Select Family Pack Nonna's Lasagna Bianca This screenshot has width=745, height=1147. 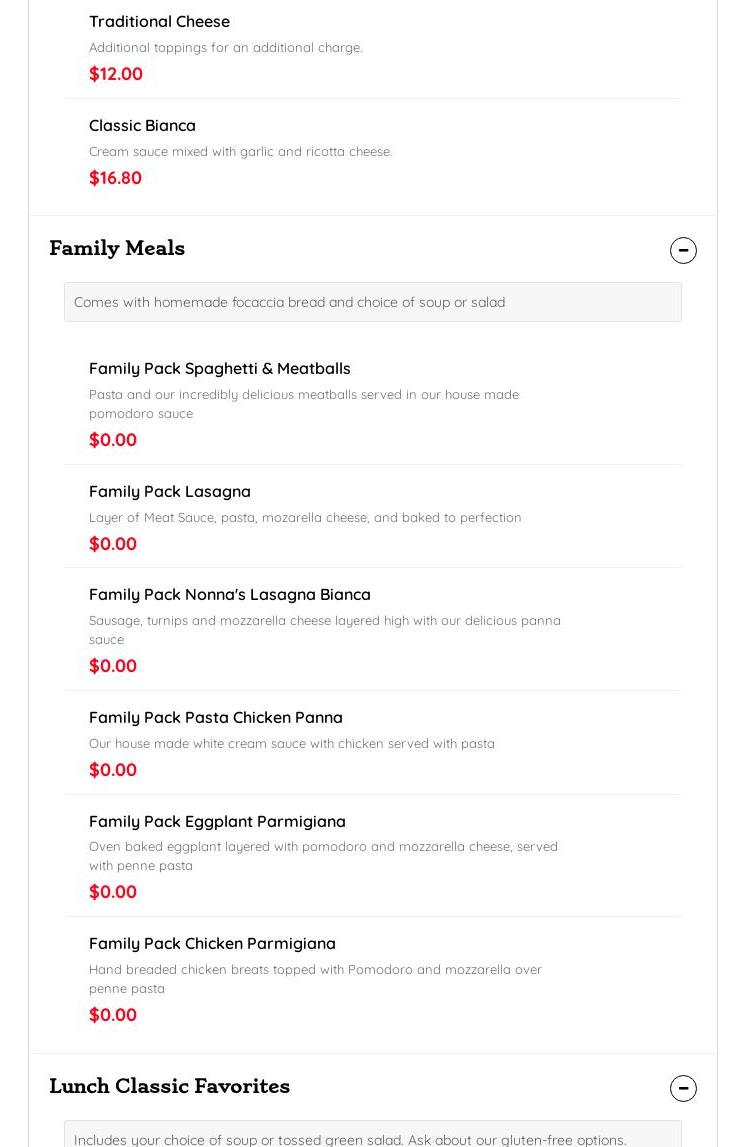tap(230, 594)
